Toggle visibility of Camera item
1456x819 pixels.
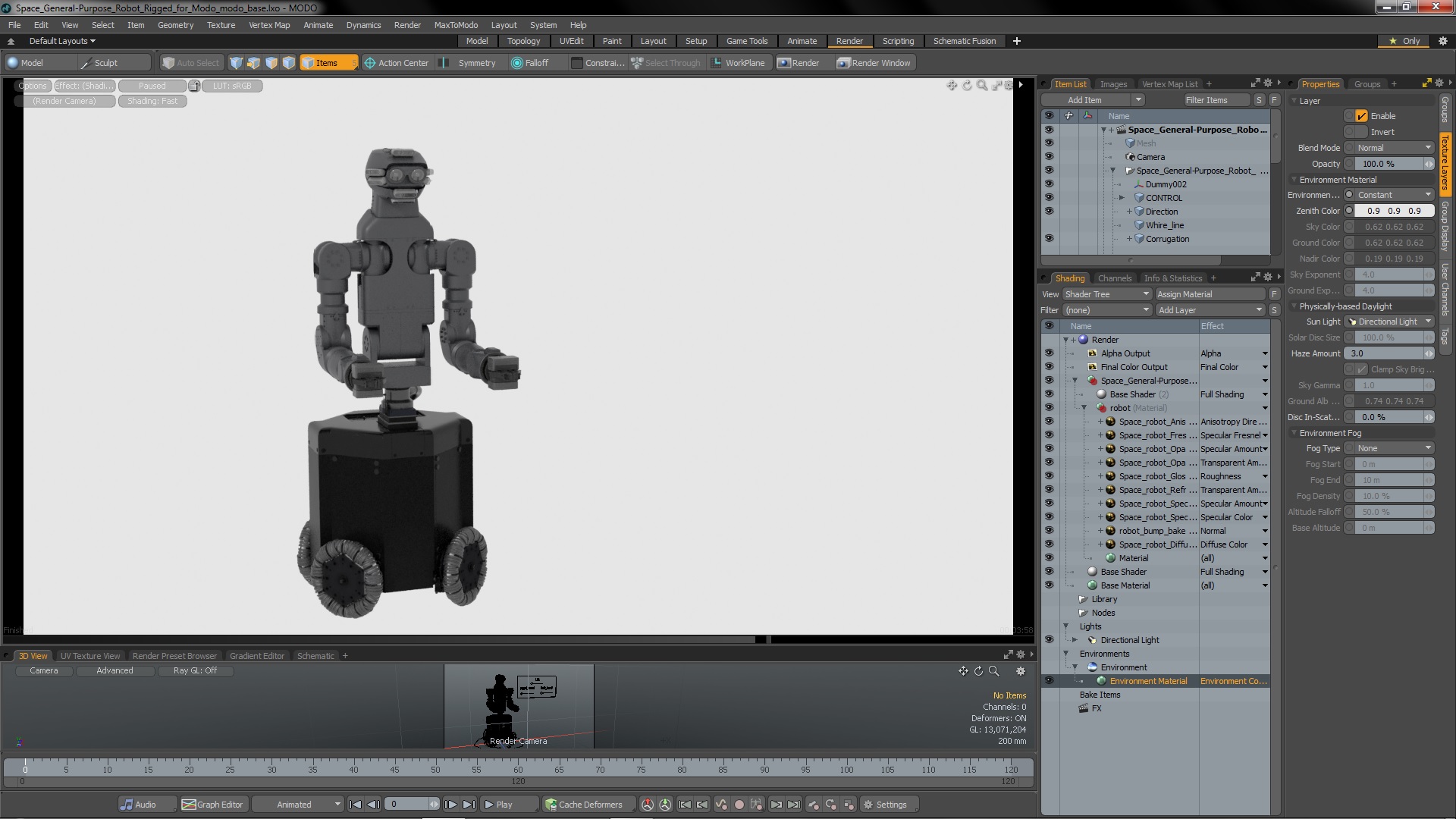coord(1049,157)
